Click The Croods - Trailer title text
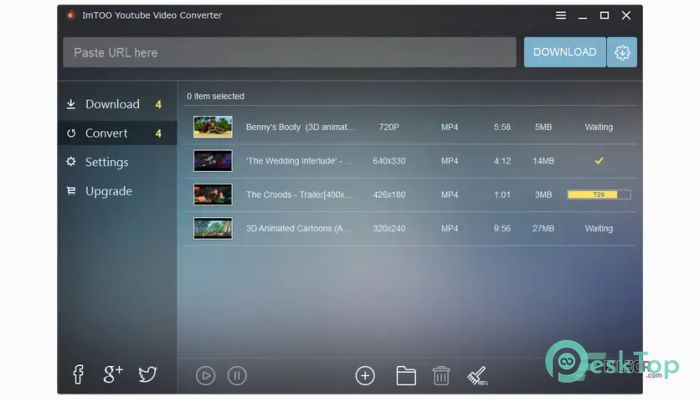The width and height of the screenshot is (700, 400). [299, 195]
